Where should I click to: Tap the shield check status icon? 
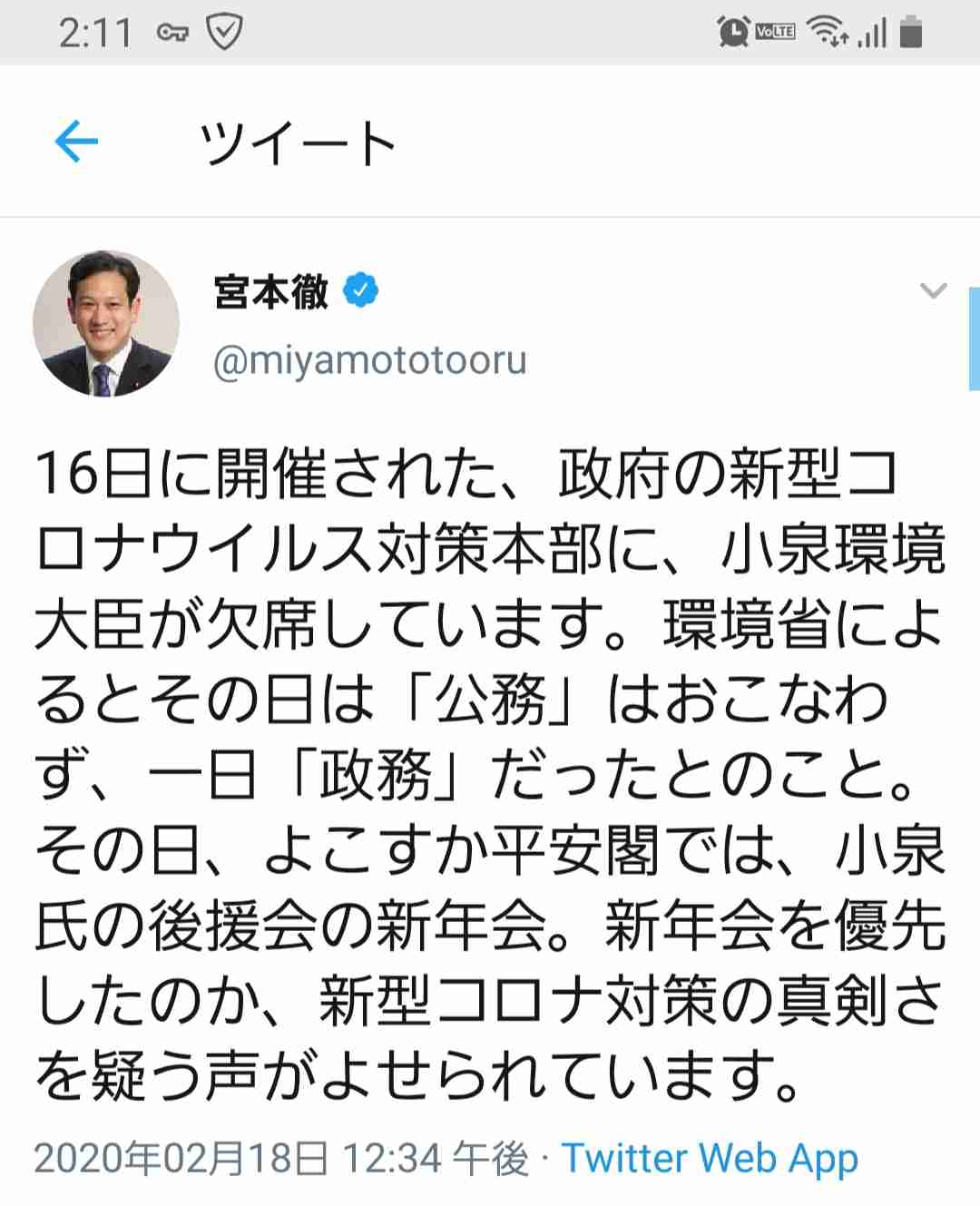tap(223, 33)
